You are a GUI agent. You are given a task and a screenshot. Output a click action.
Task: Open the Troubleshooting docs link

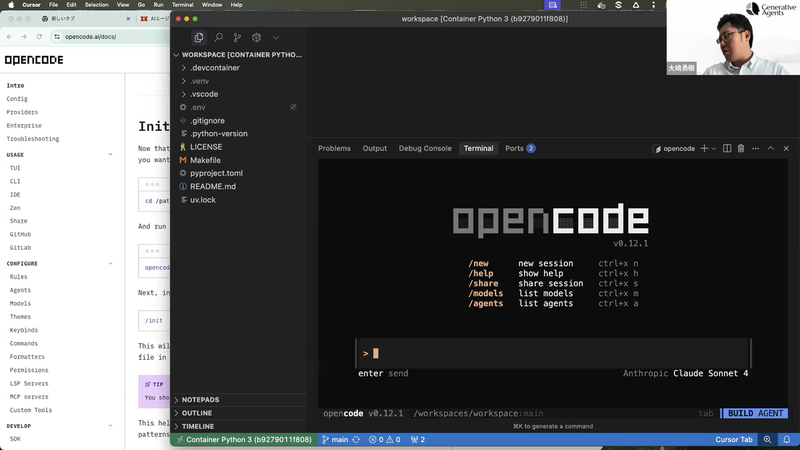33,139
